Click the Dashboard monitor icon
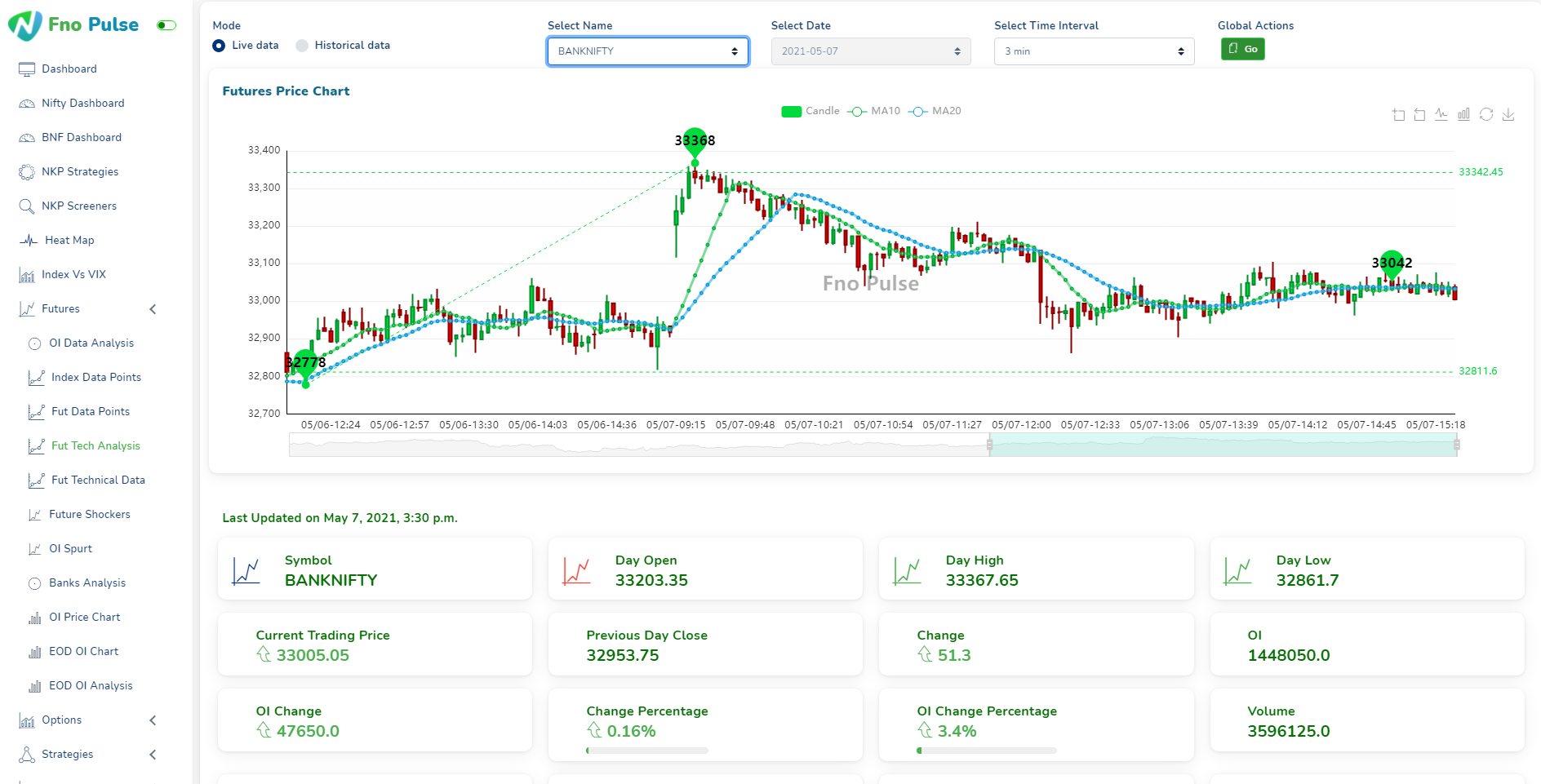 [27, 69]
